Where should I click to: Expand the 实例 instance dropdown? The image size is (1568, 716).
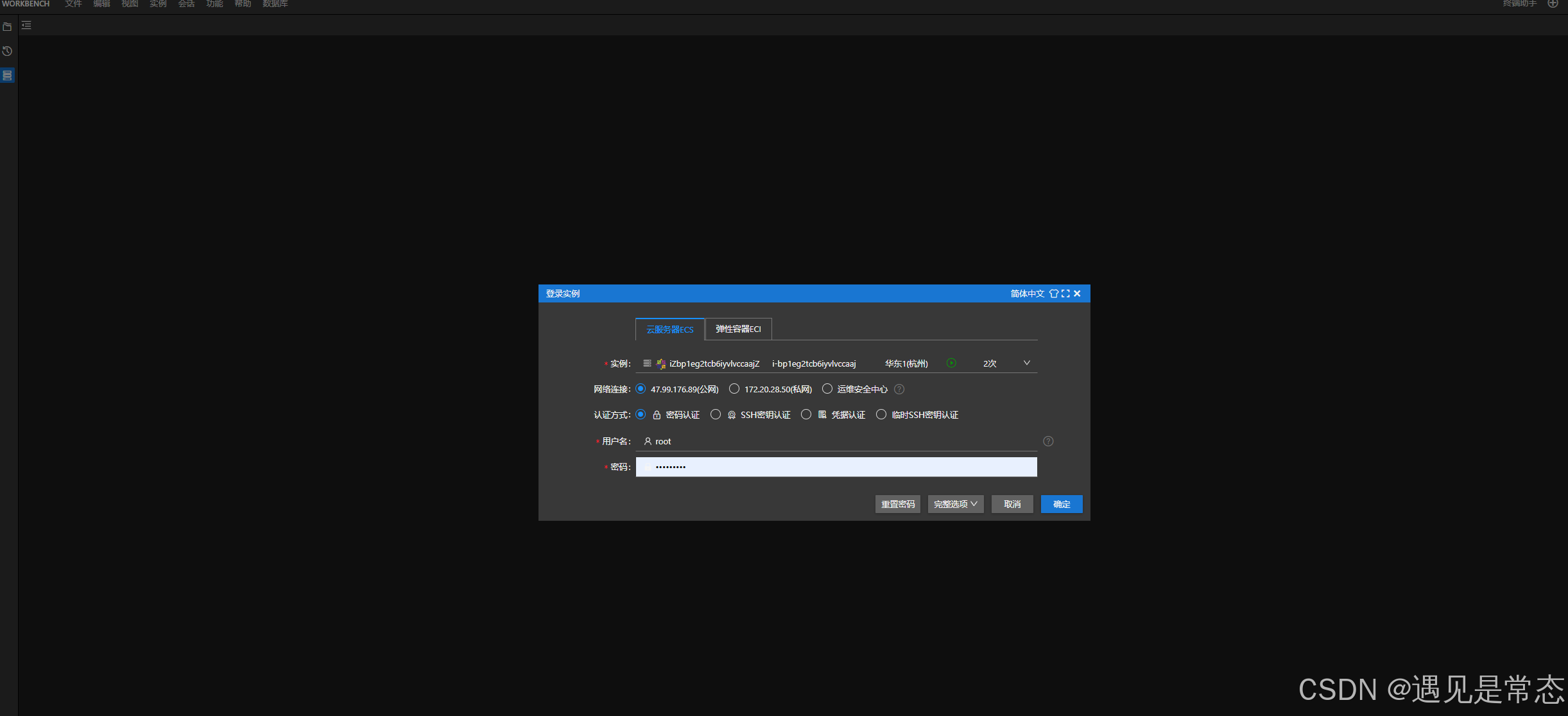coord(1026,363)
